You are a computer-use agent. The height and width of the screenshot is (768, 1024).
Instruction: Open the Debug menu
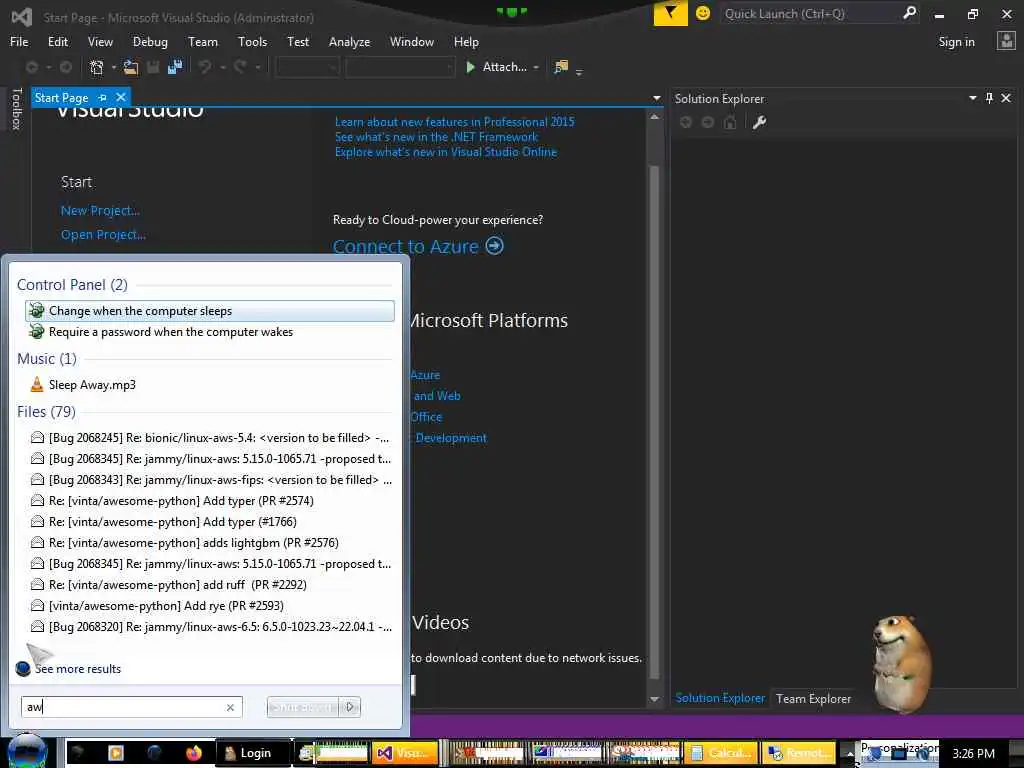point(150,42)
